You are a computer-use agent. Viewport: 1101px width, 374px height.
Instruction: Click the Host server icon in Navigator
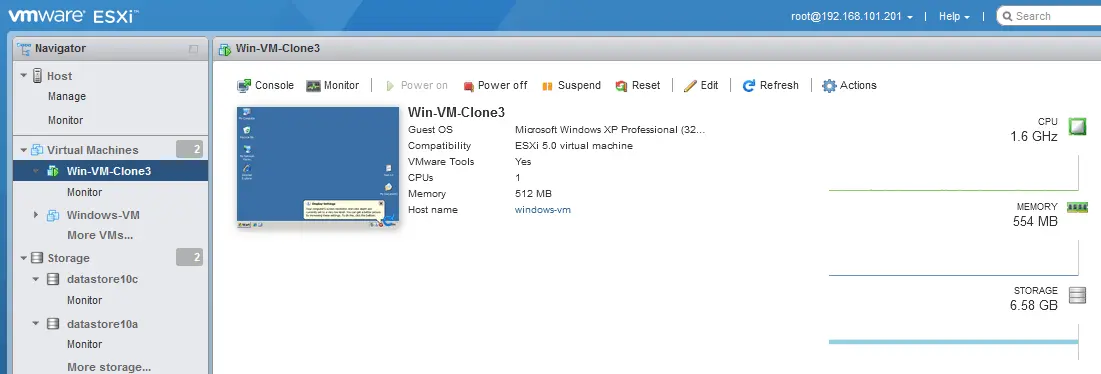pos(37,76)
